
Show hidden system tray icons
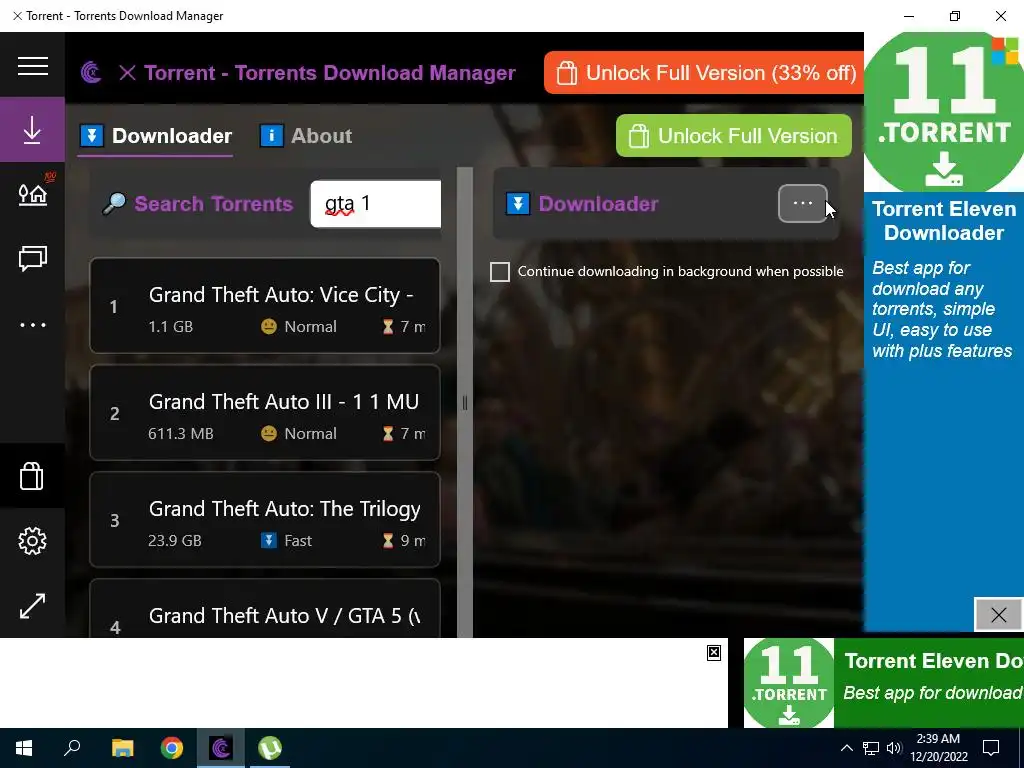846,748
